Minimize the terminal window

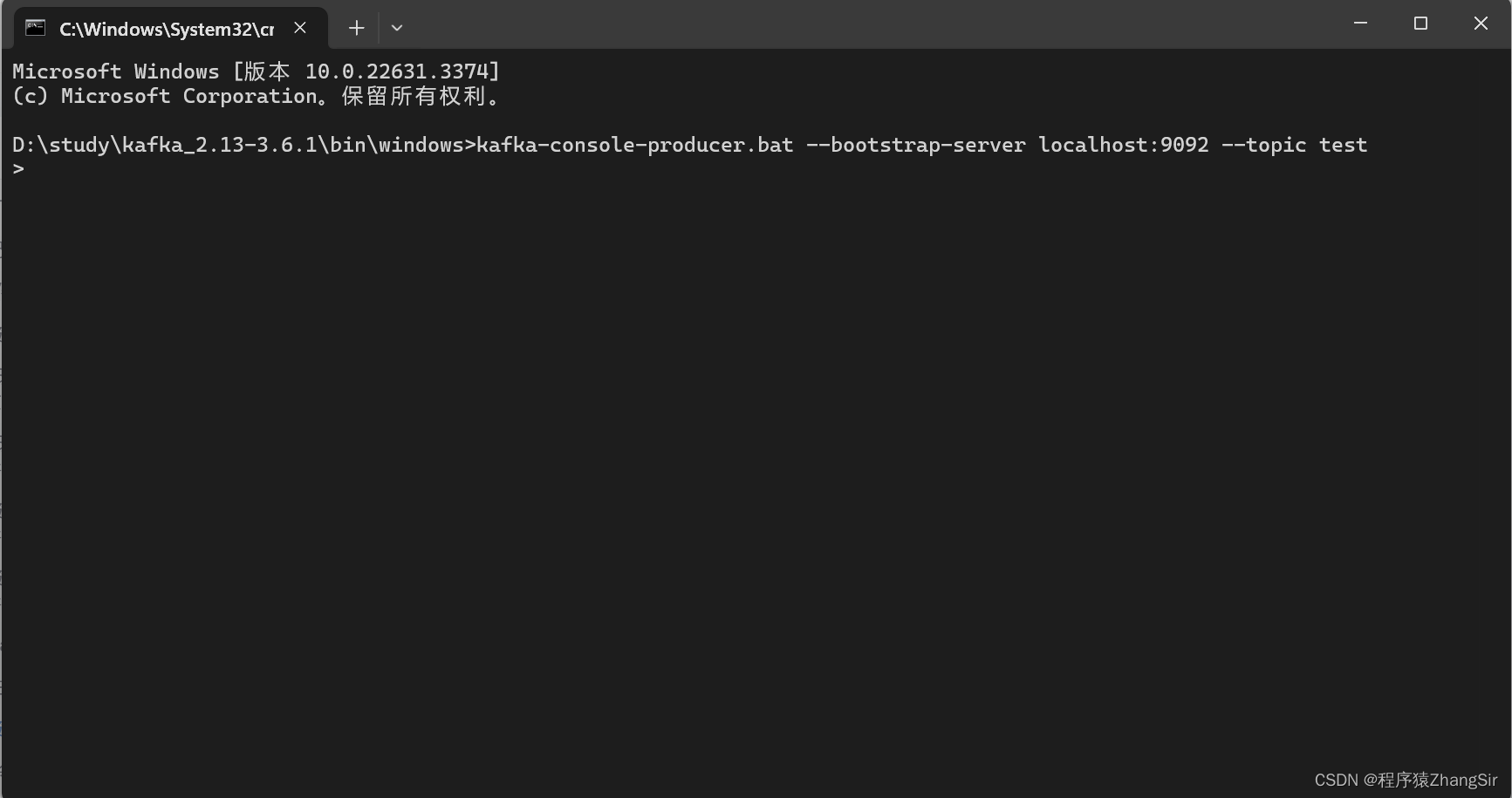(x=1360, y=24)
